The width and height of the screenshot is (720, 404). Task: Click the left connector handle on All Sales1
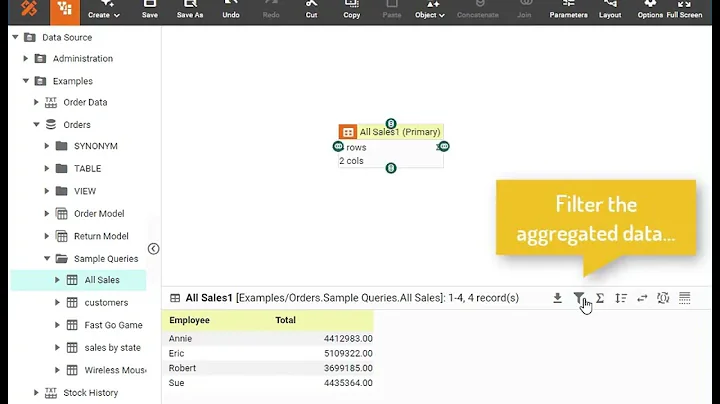pyautogui.click(x=338, y=146)
